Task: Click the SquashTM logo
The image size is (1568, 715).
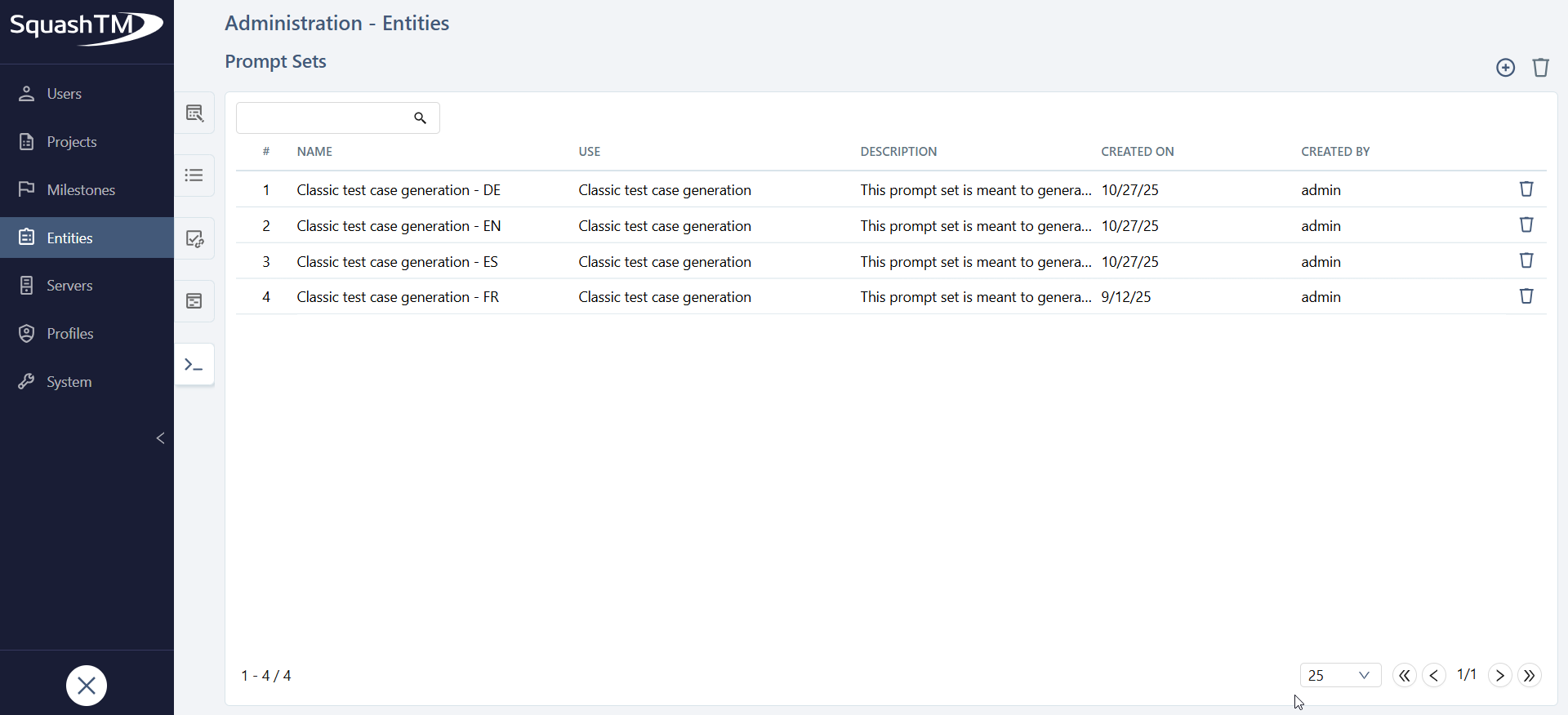Action: click(87, 28)
